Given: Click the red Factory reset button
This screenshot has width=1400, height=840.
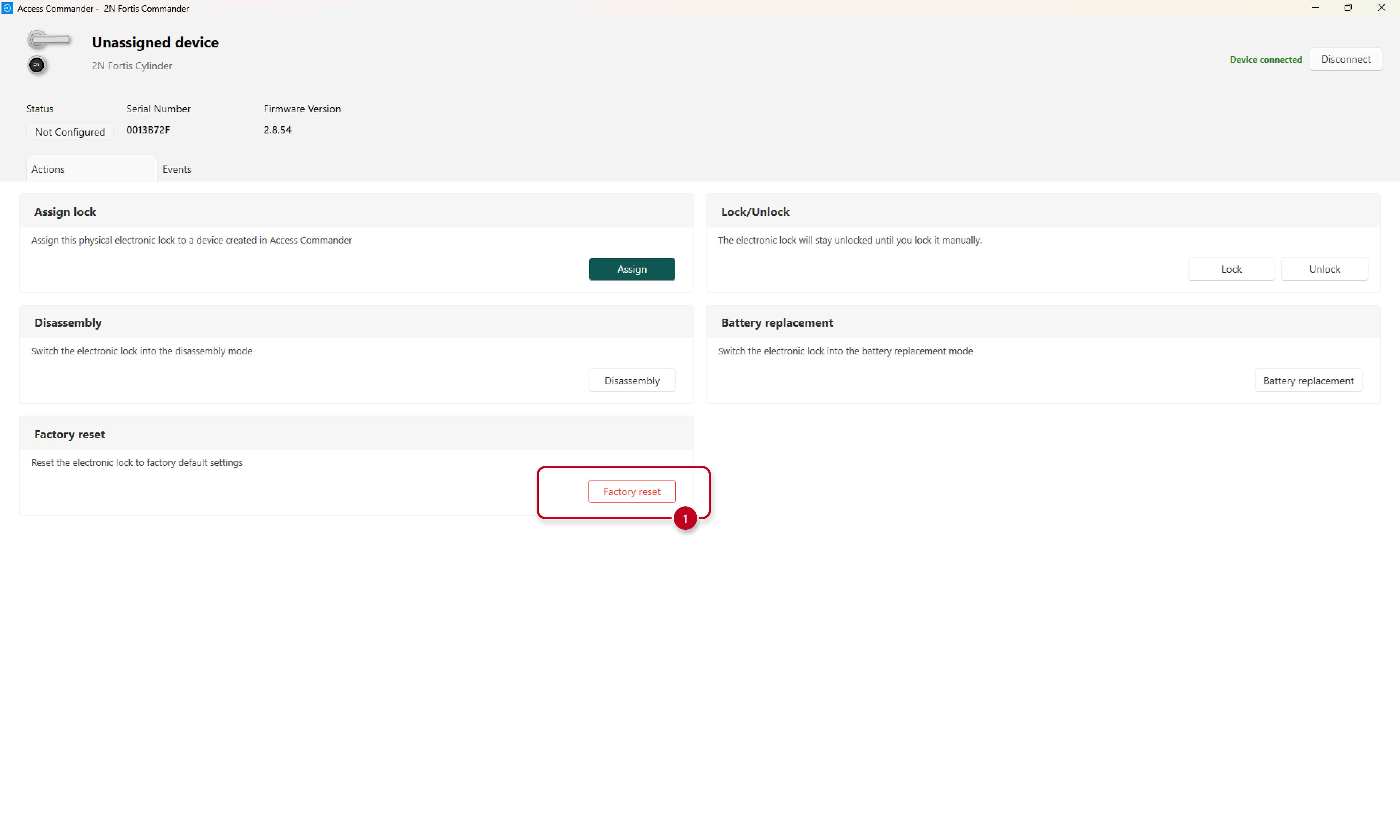Looking at the screenshot, I should (631, 492).
